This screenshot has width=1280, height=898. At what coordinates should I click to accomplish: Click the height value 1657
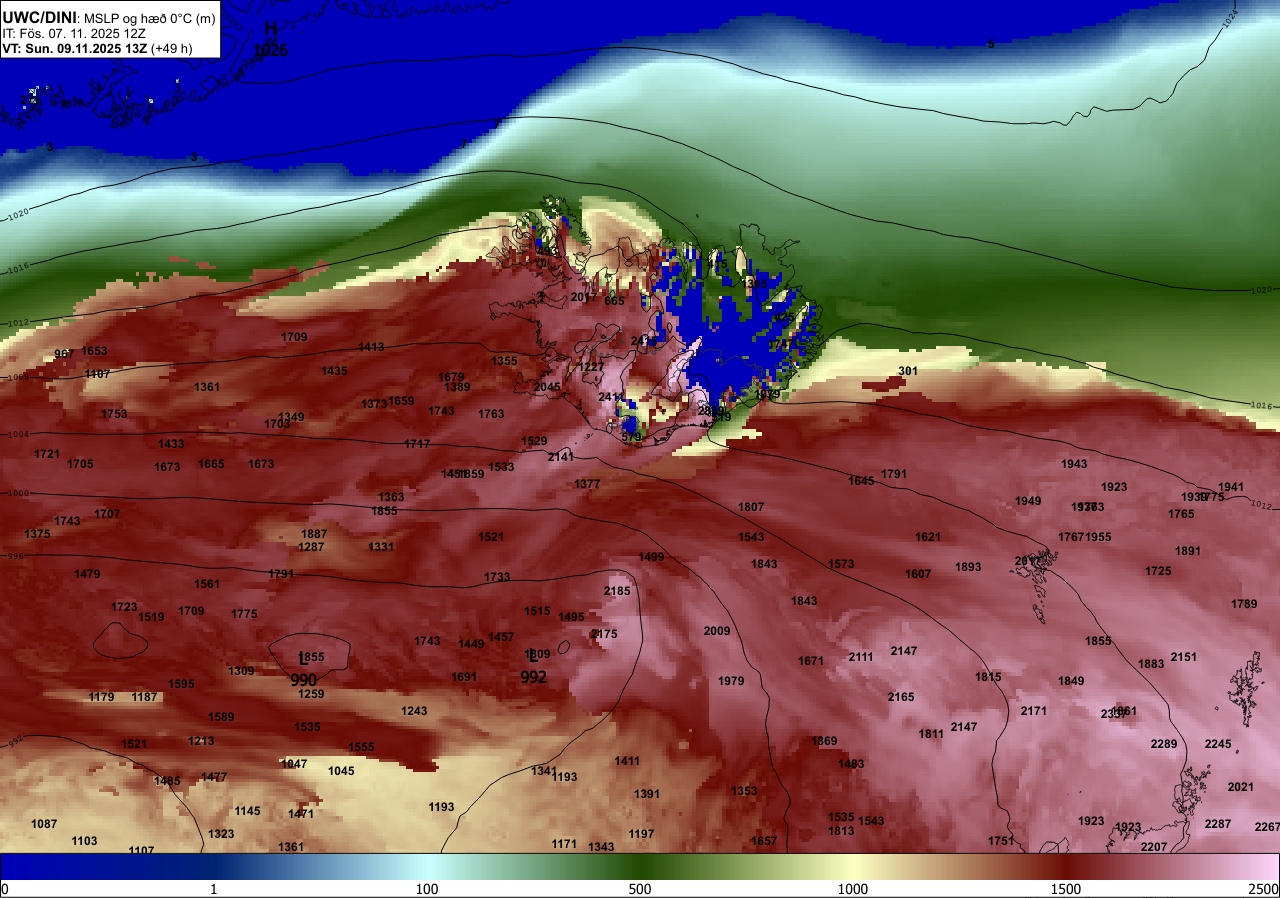(x=764, y=841)
